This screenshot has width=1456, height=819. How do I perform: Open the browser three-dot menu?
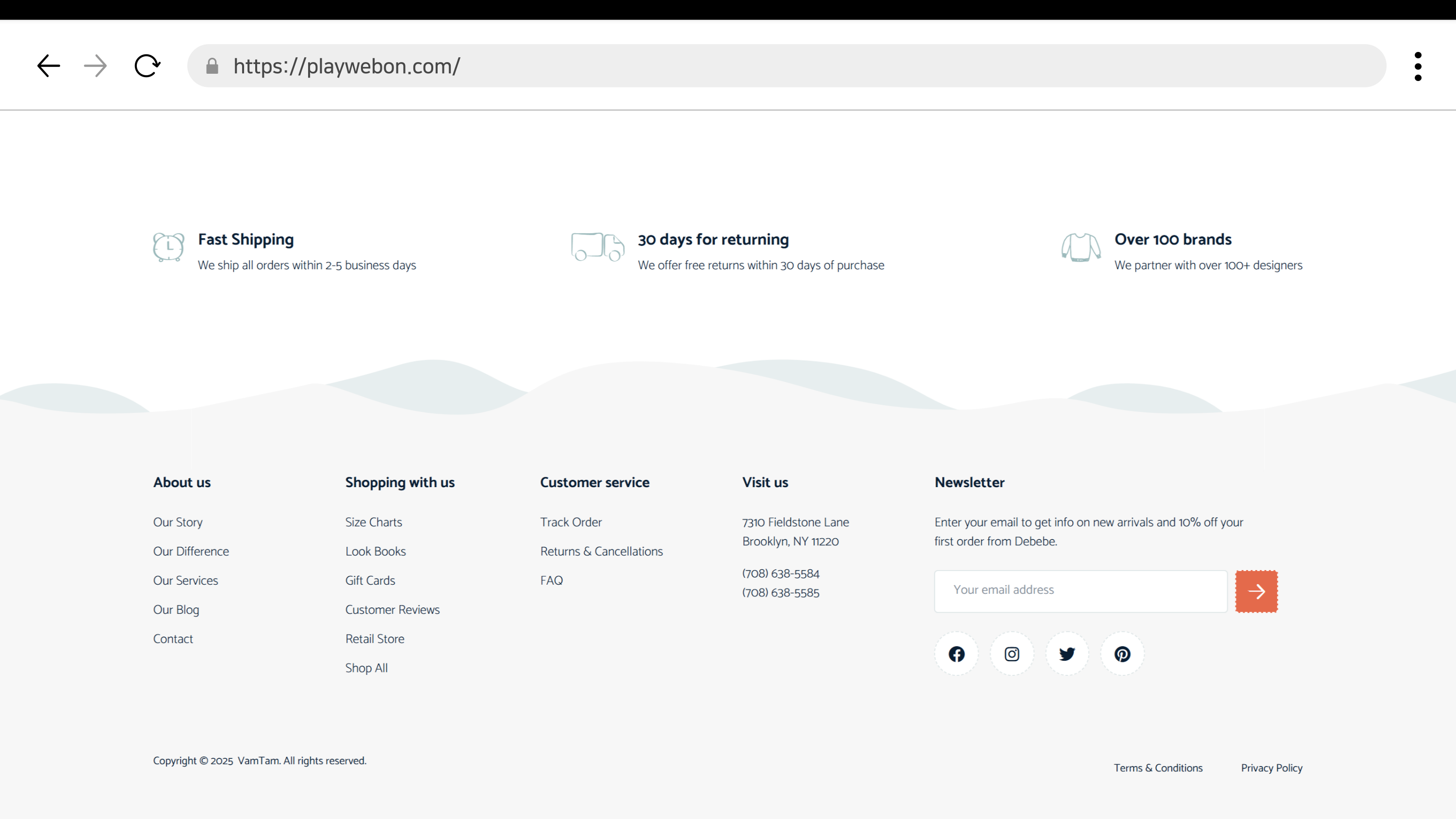click(1418, 66)
